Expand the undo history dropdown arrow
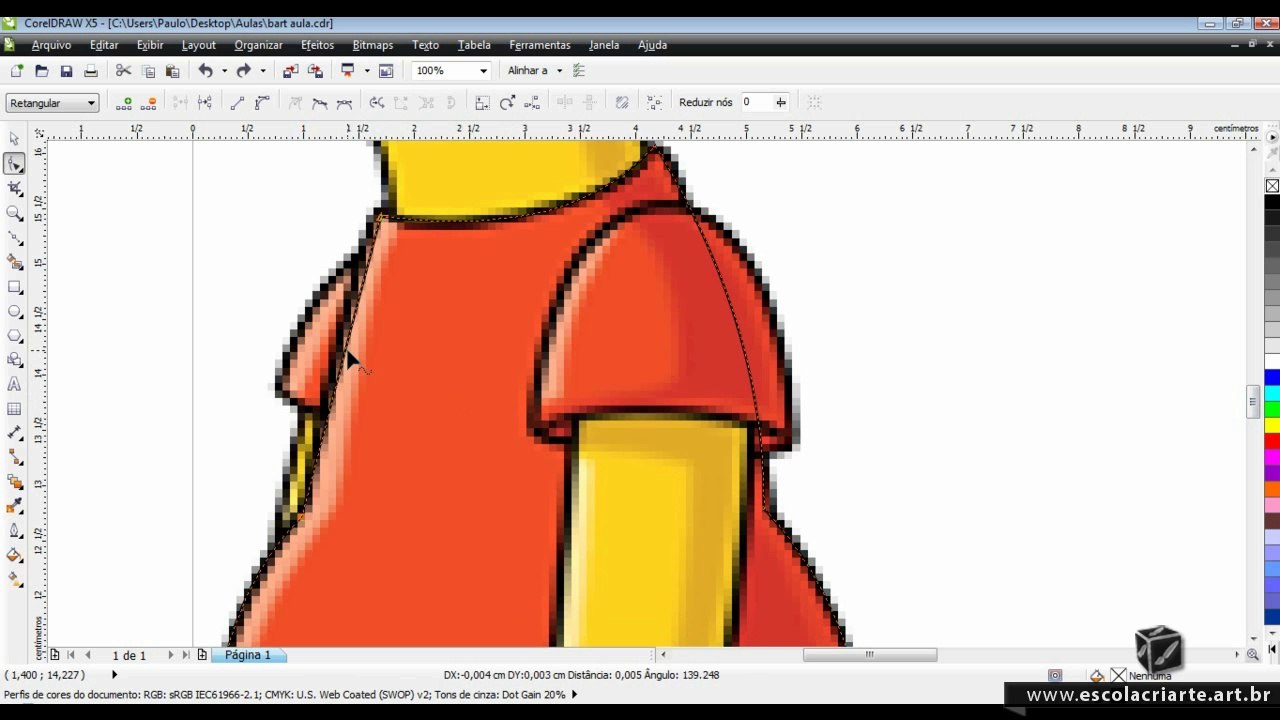Viewport: 1280px width, 720px height. (x=224, y=71)
